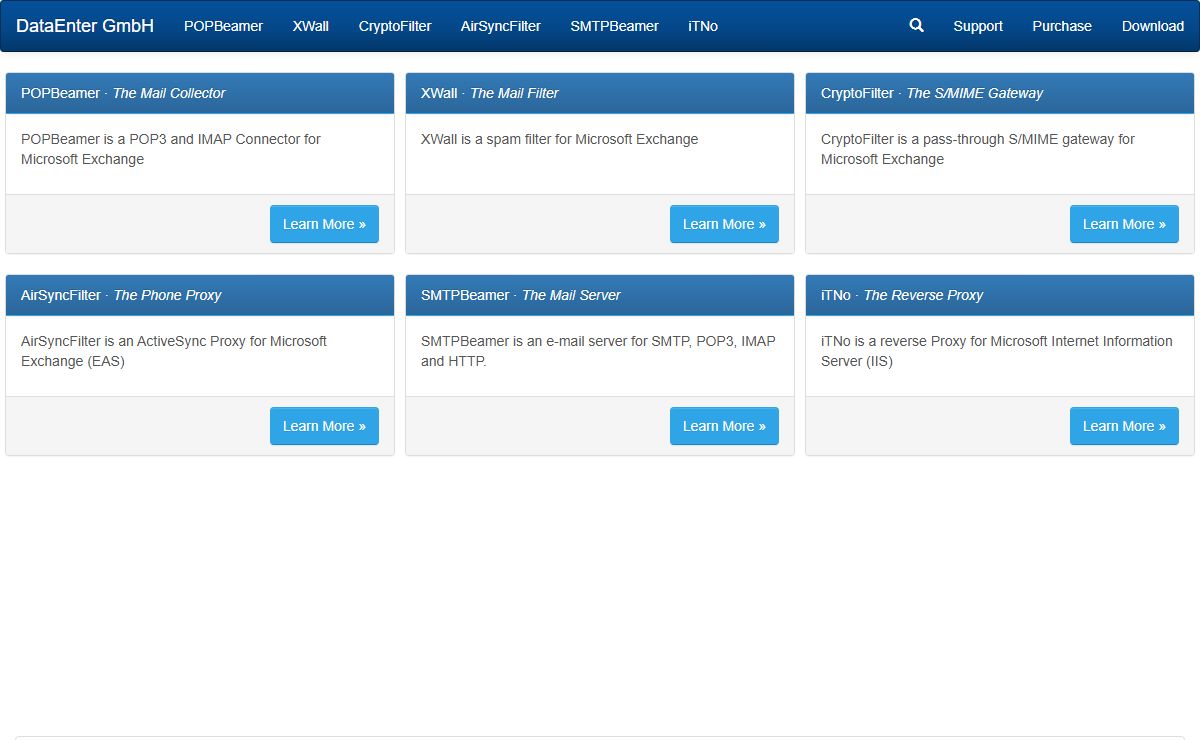Click the ActiveSync Proxy description text

coord(174,351)
